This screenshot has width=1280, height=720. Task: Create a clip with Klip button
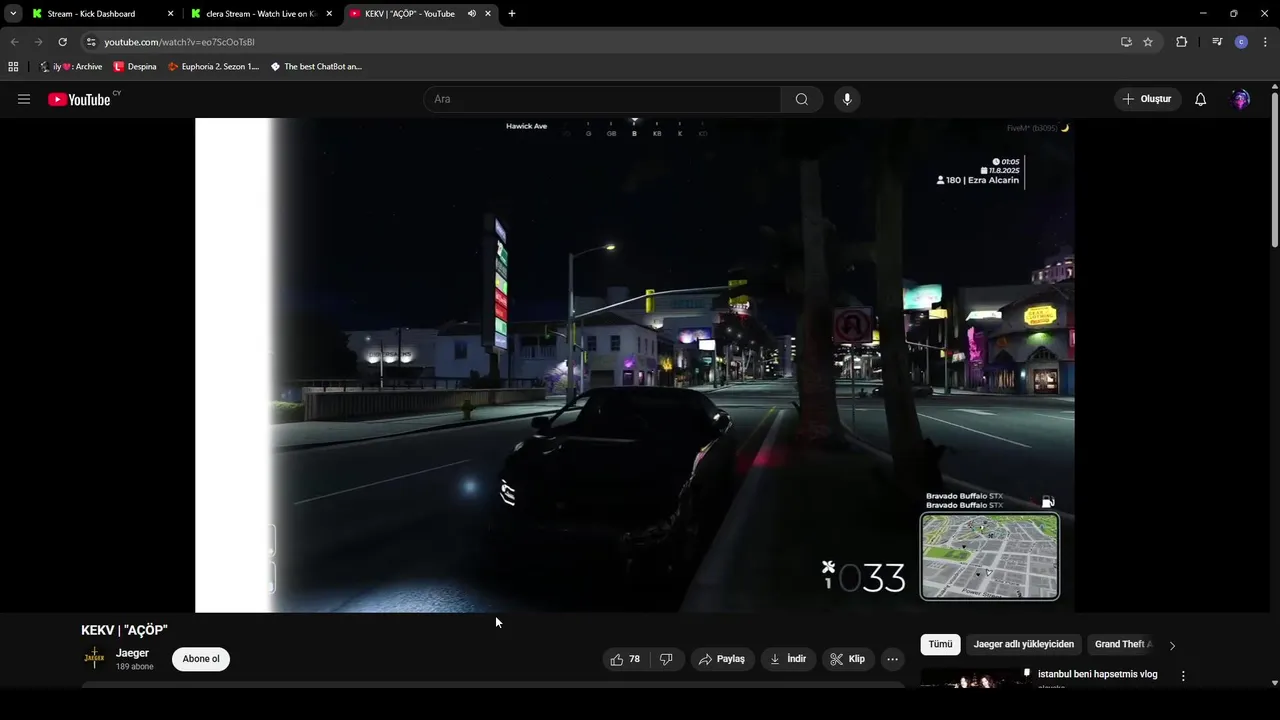click(x=847, y=659)
